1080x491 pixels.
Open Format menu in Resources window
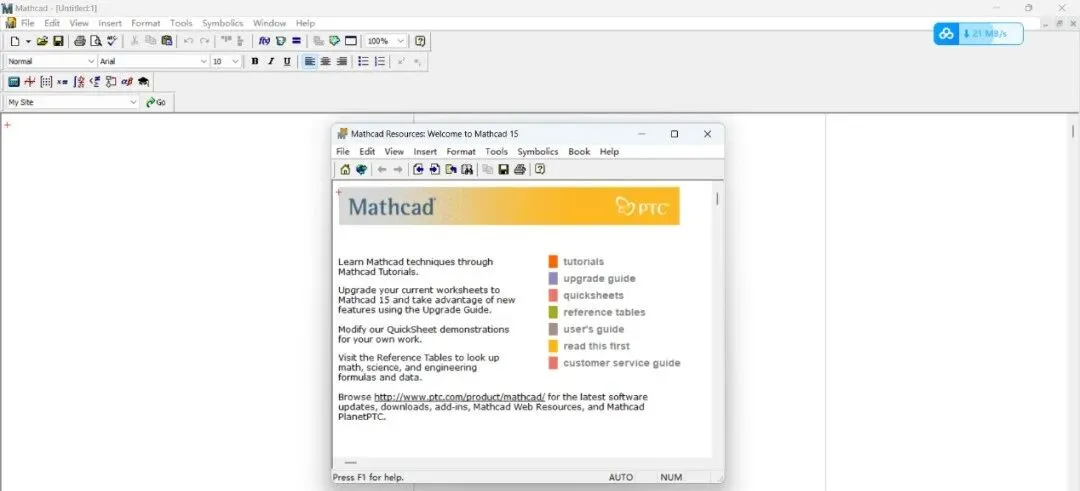coord(461,152)
